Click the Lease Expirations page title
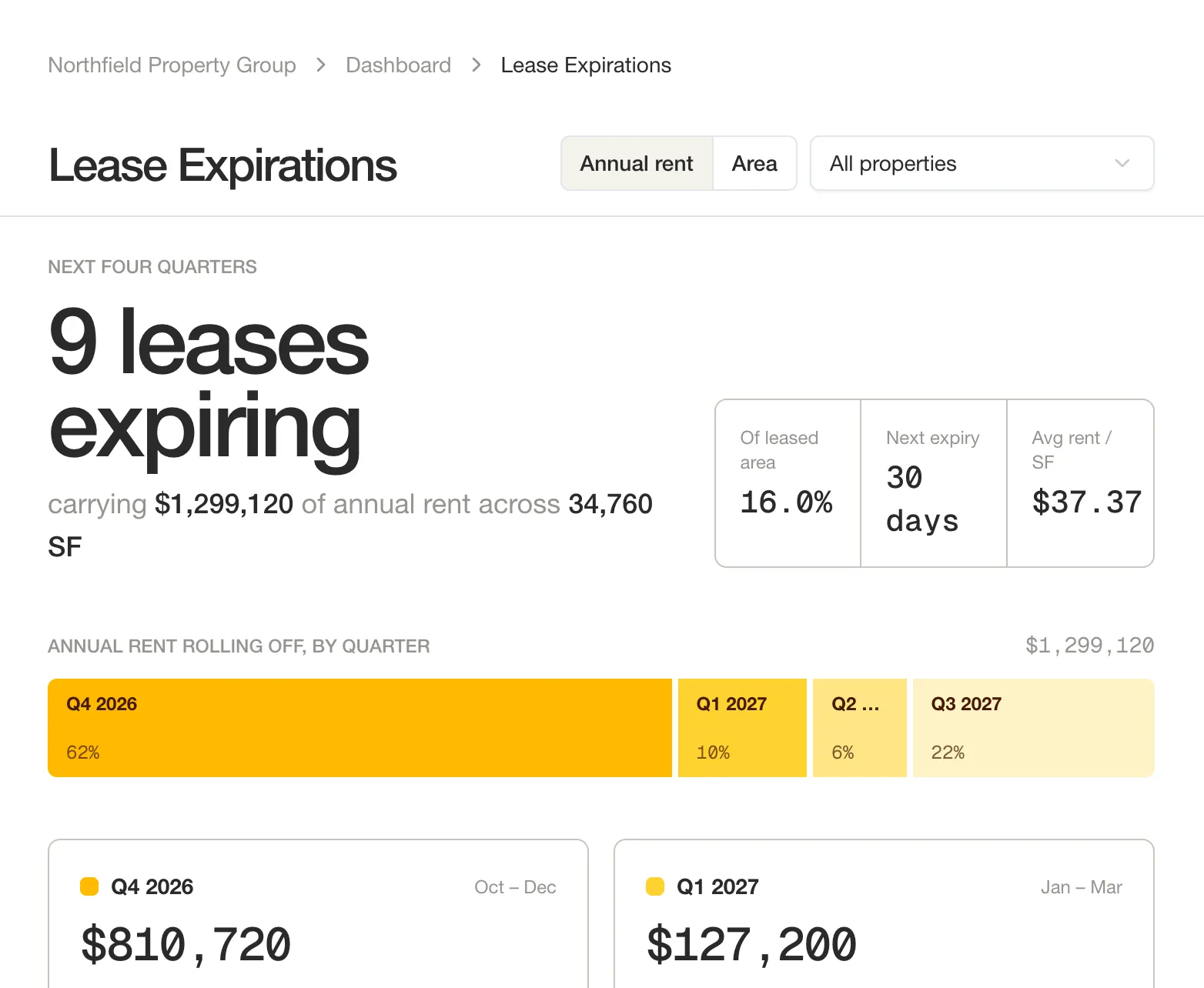This screenshot has width=1204, height=988. (222, 165)
